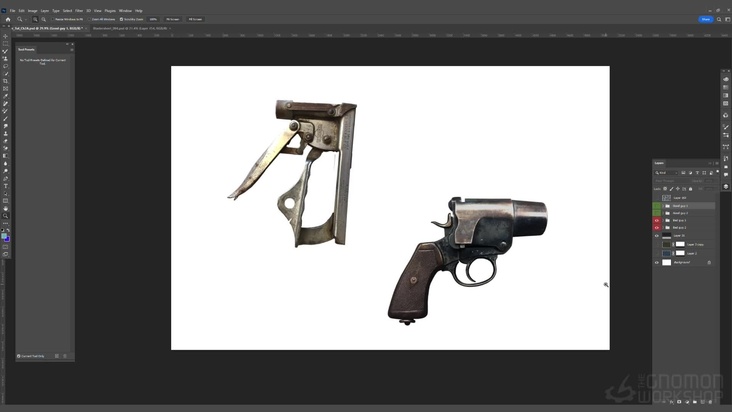
Task: Select the Horizontal Type tool
Action: point(6,186)
